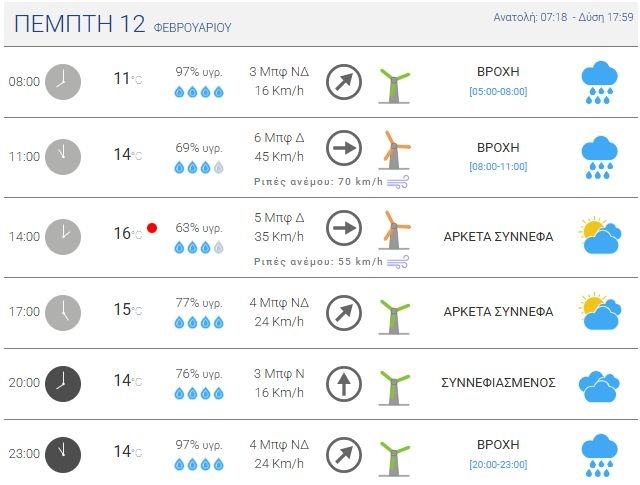Click the north wind arrow at 20:00

coord(344,383)
